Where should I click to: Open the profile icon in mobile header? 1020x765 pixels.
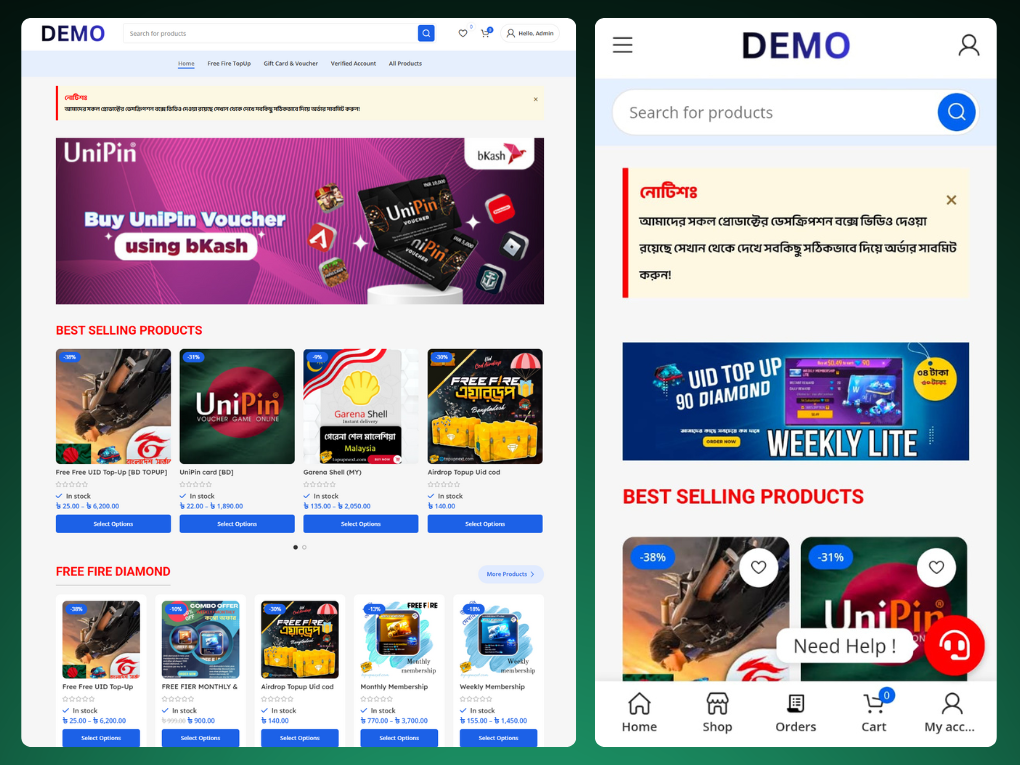tap(968, 45)
